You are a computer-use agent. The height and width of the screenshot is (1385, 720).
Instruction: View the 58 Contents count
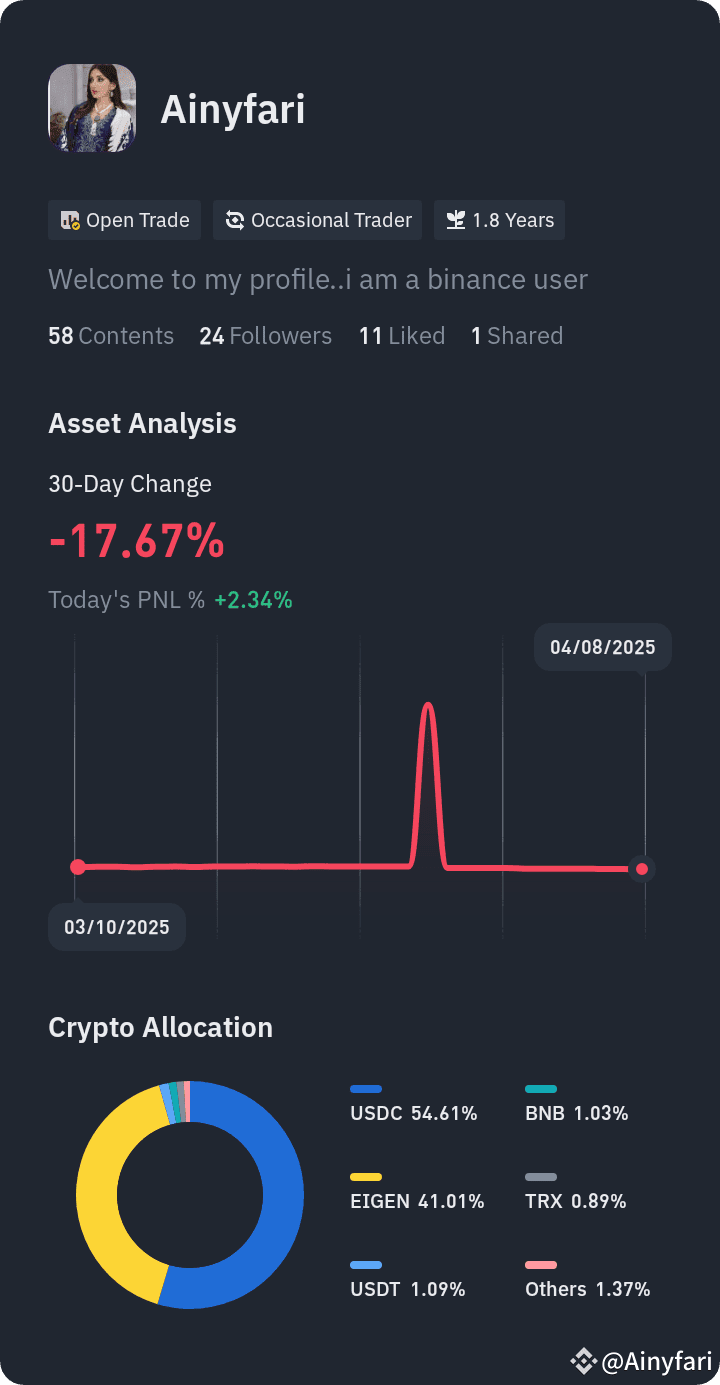point(111,336)
